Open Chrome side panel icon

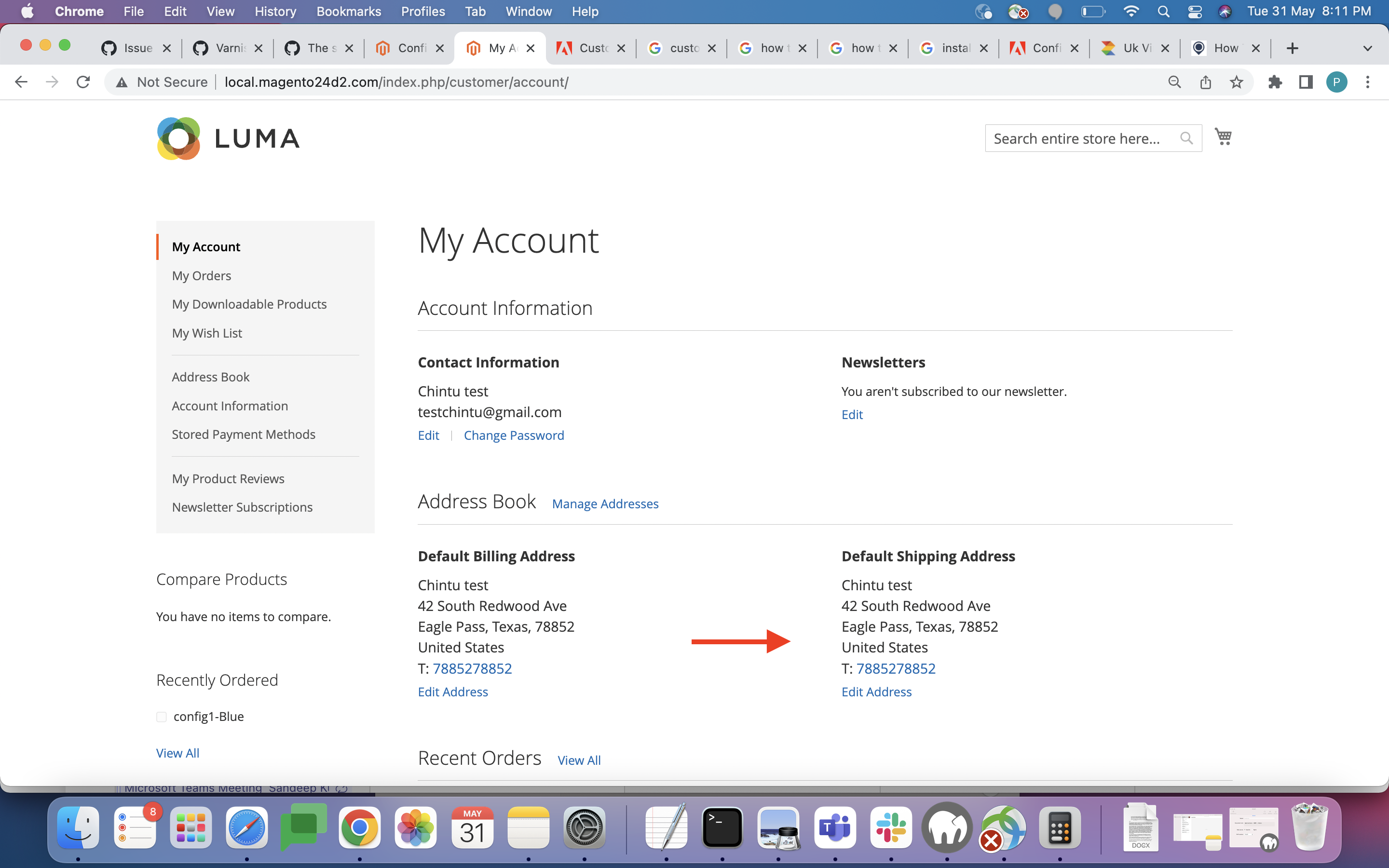point(1306,82)
